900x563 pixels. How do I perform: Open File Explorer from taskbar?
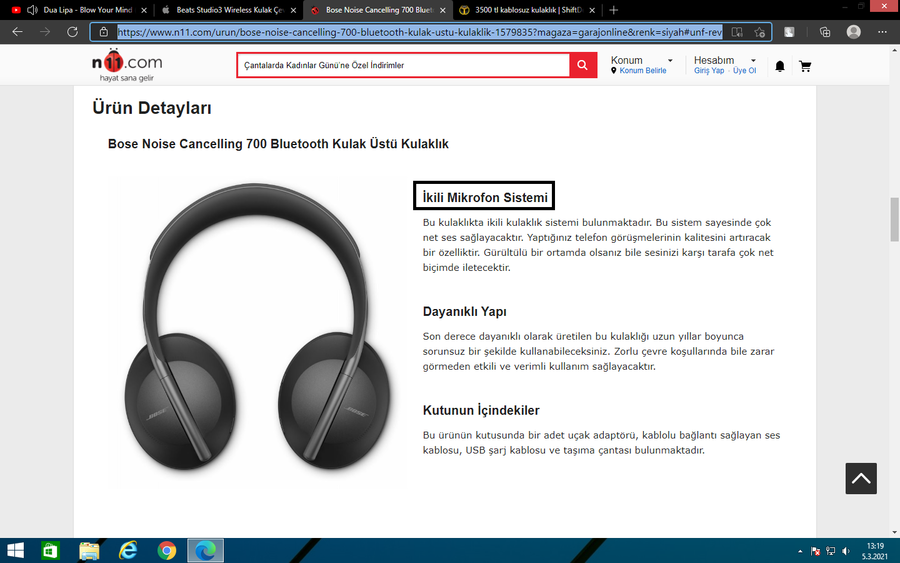click(x=89, y=551)
